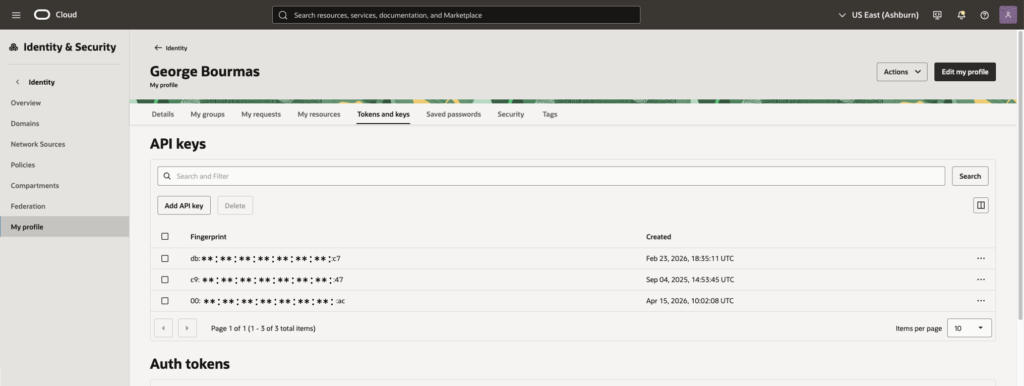Select My profile in the sidebar
The width and height of the screenshot is (1024, 386).
(x=64, y=227)
